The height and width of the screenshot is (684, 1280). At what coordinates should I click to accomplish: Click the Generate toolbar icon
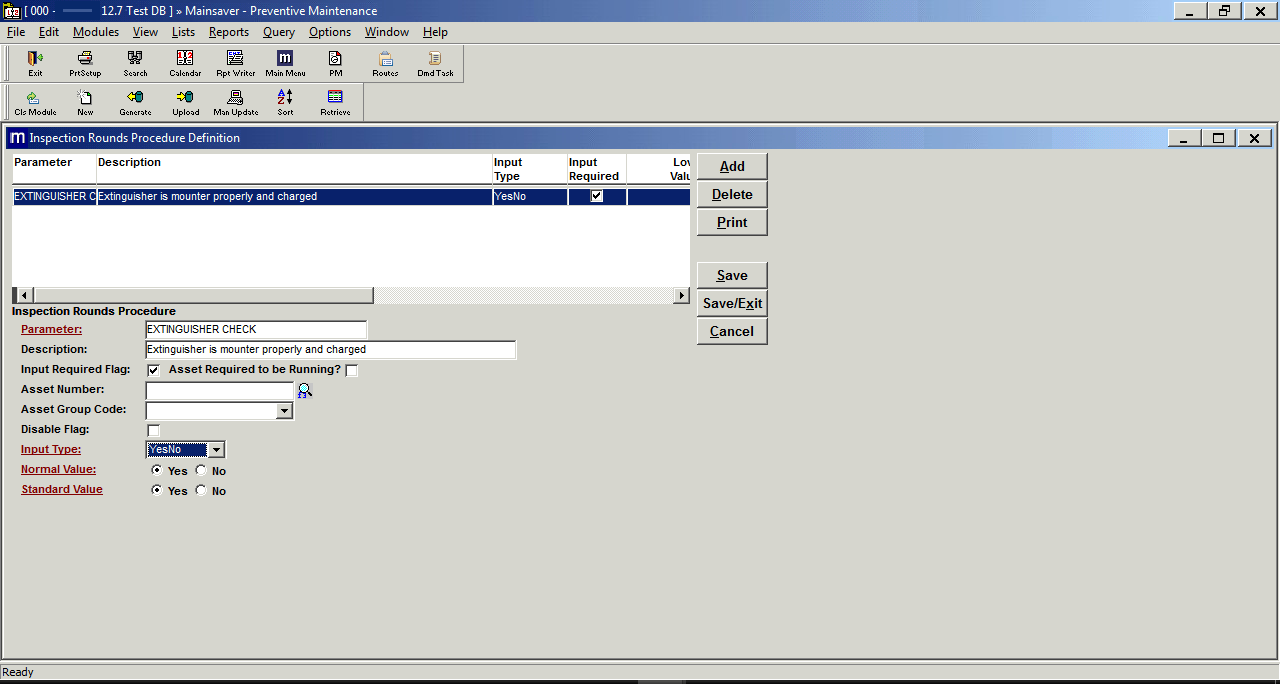pos(135,102)
